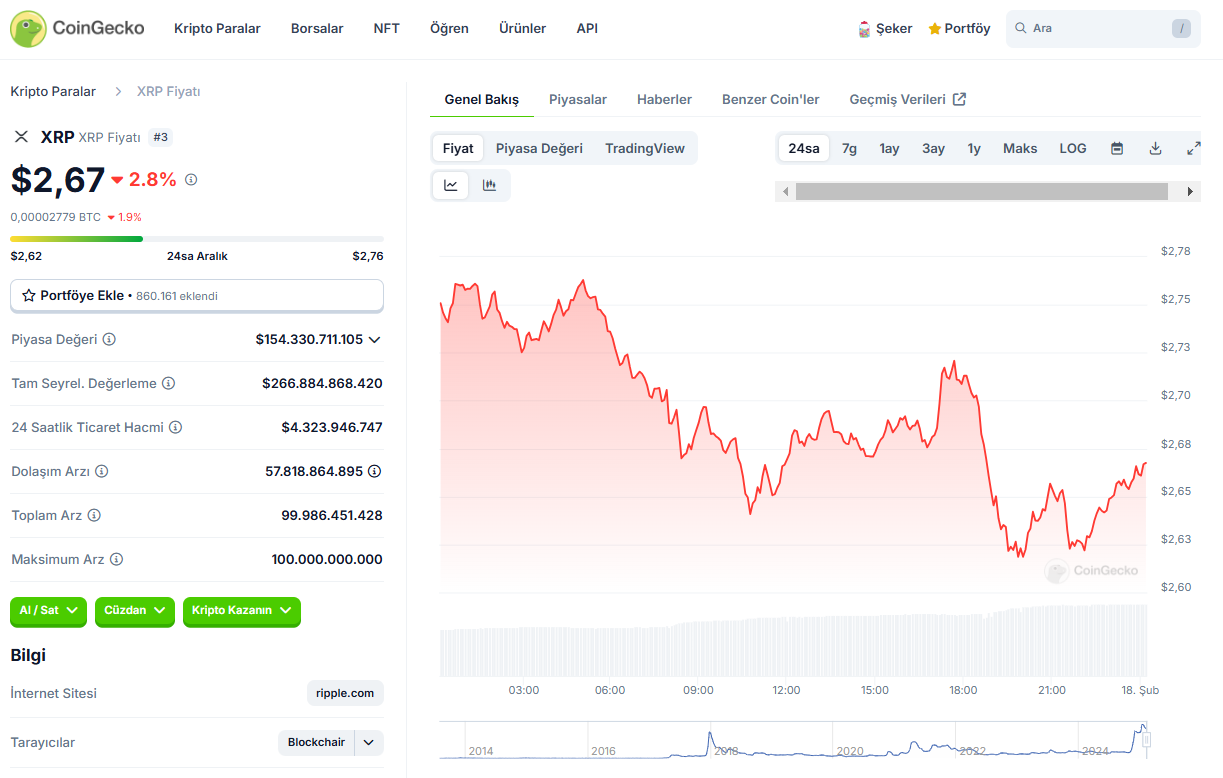The image size is (1223, 778).
Task: Set the chart range to 24sa
Action: point(804,148)
